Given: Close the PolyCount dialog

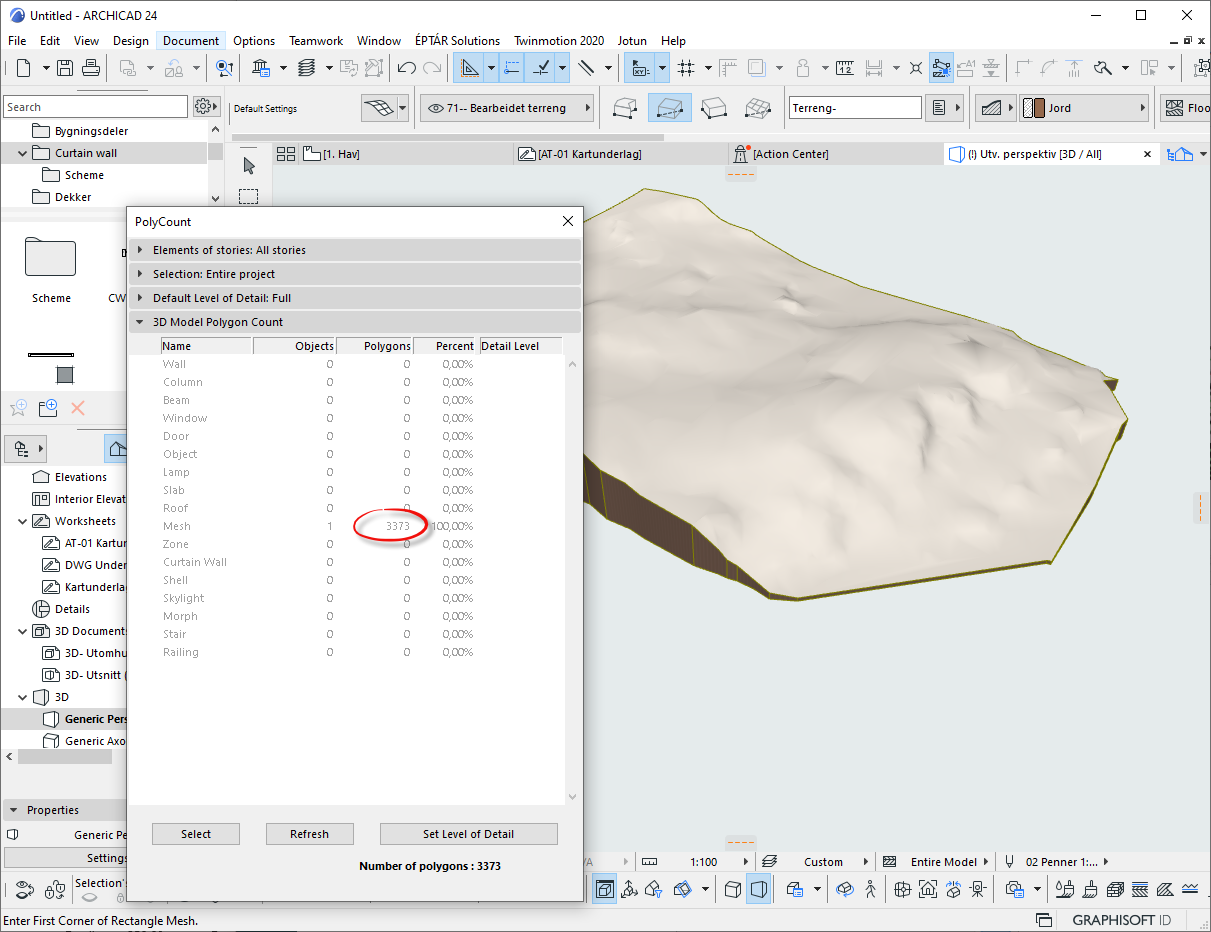Looking at the screenshot, I should pos(568,221).
